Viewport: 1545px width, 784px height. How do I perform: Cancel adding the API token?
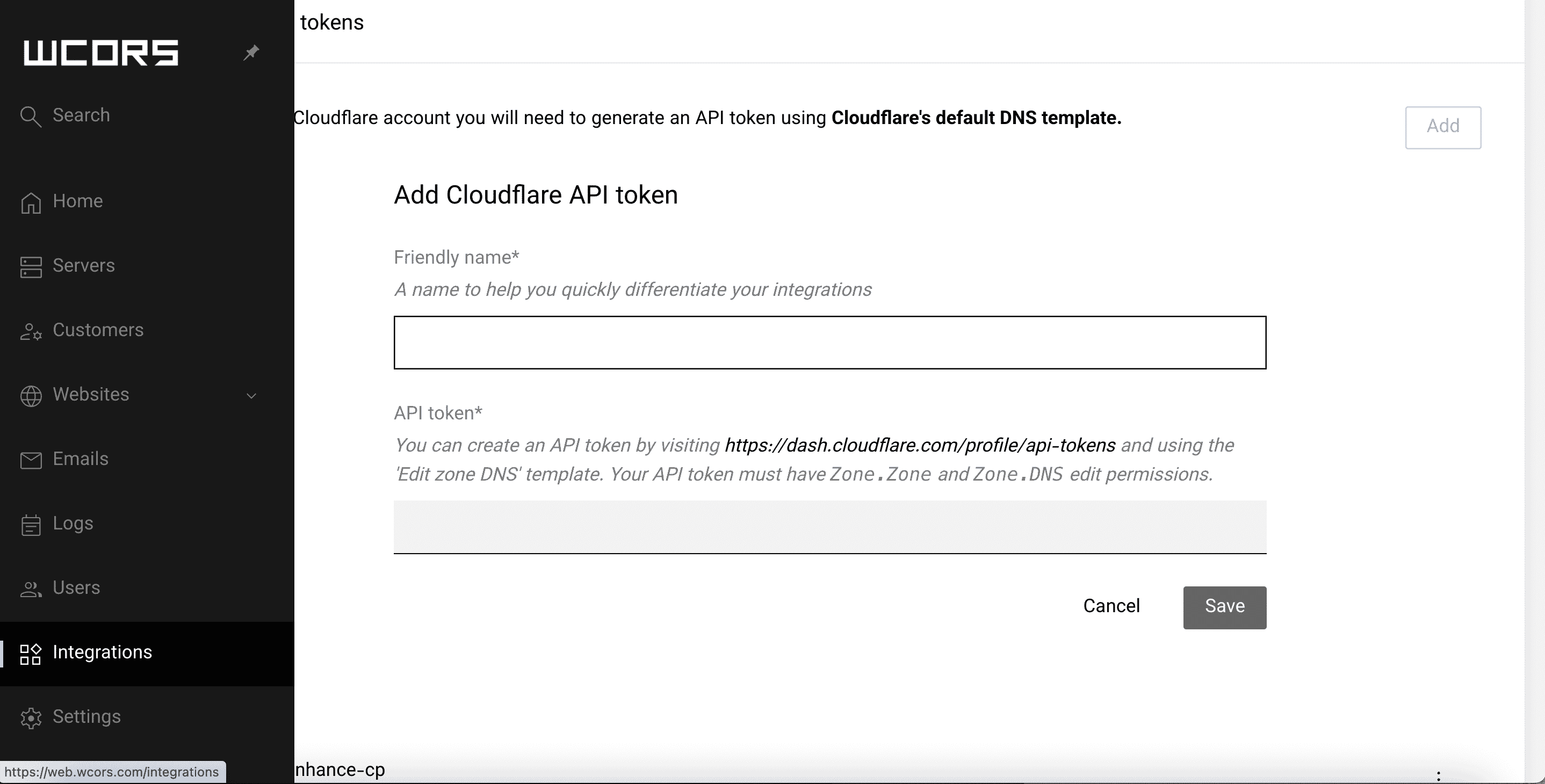[x=1111, y=606]
